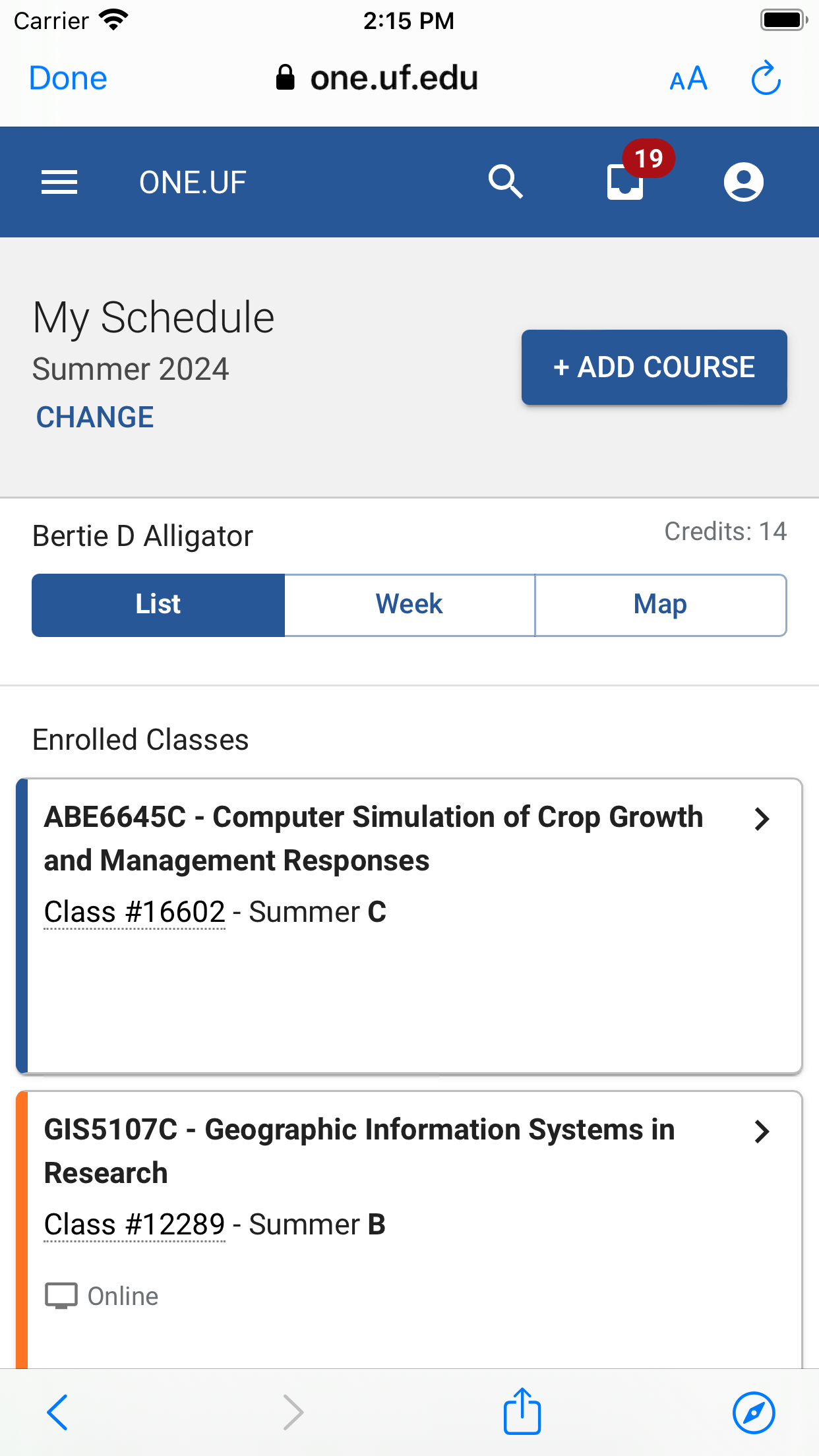Viewport: 819px width, 1456px height.
Task: Expand ABE6645C course details chevron
Action: tap(762, 819)
